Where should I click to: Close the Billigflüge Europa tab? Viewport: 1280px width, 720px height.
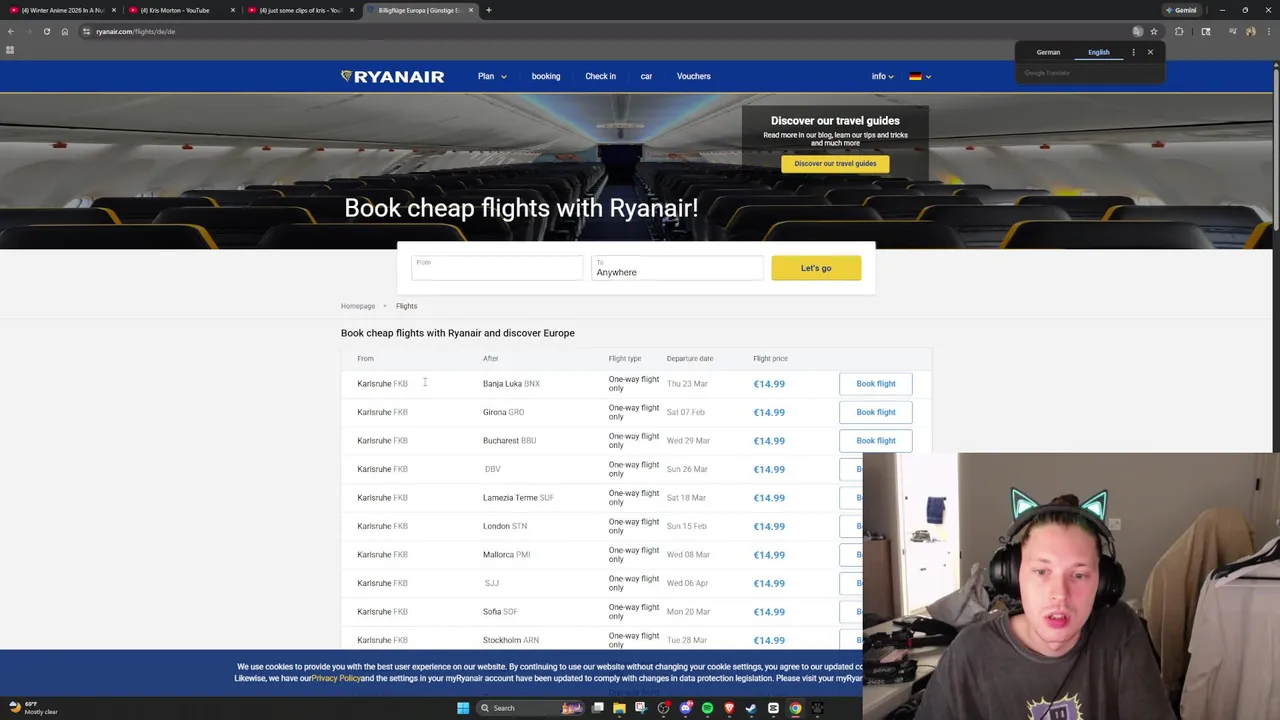471,10
